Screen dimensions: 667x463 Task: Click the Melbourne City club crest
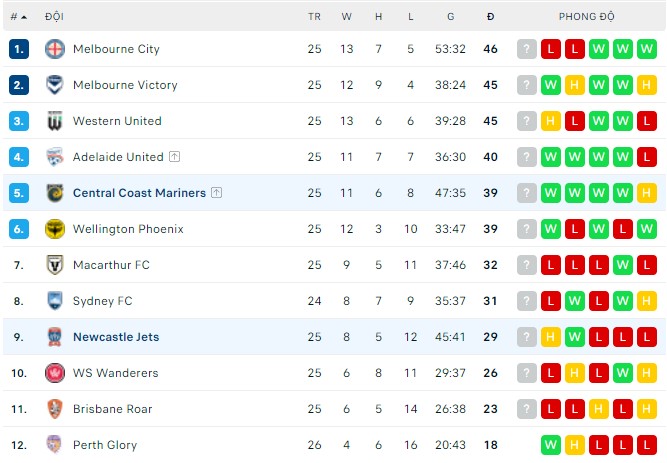[x=55, y=49]
